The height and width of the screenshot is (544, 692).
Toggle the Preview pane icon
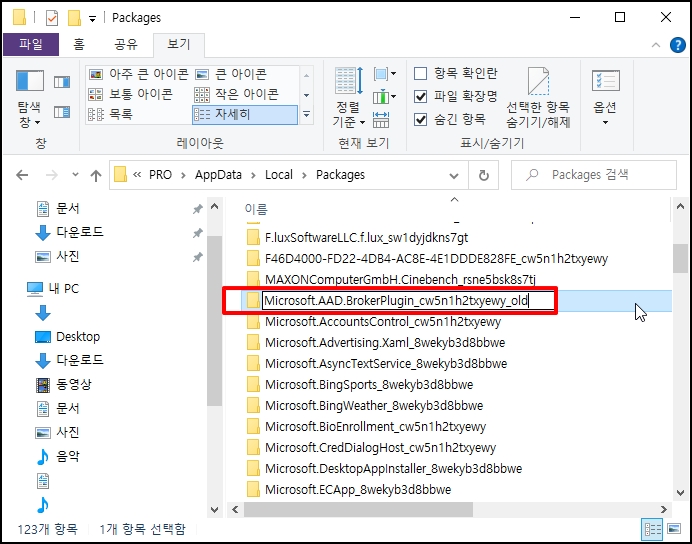(62, 82)
